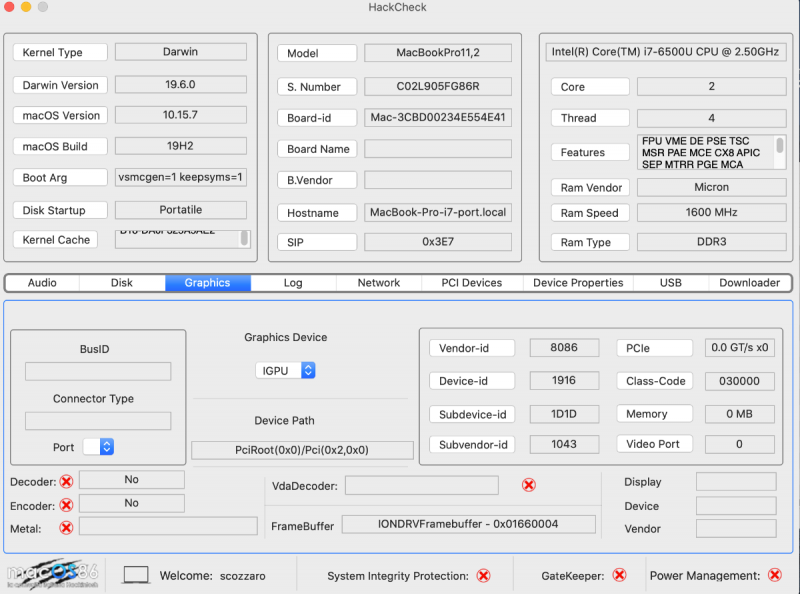This screenshot has width=800, height=594.
Task: Click the red X icon next to VdaDecoder
Action: point(529,485)
